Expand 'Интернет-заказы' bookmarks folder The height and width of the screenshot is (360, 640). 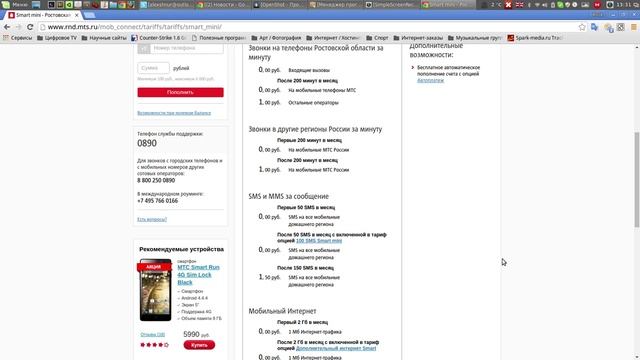[x=418, y=38]
